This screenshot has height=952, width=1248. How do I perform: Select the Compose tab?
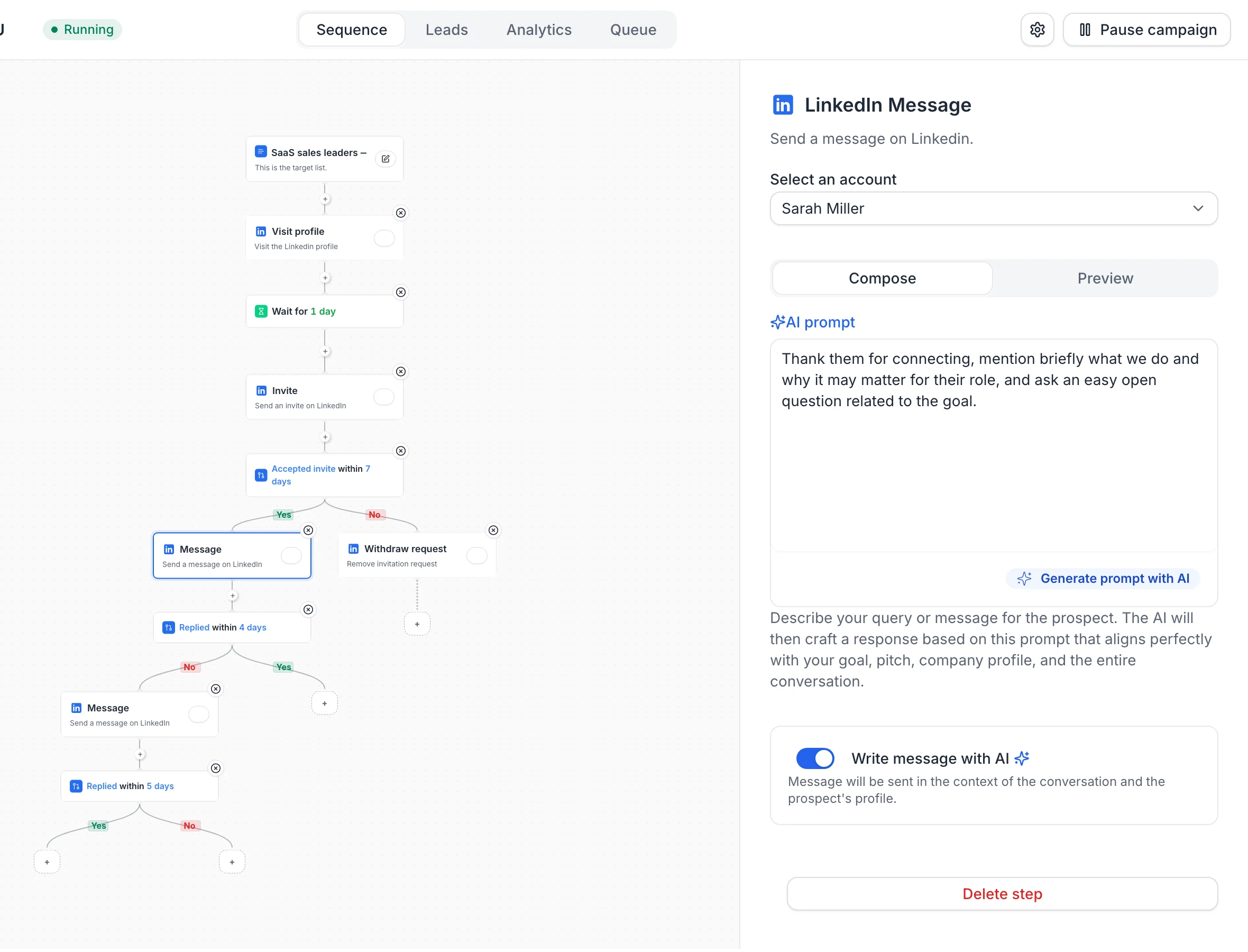tap(882, 278)
